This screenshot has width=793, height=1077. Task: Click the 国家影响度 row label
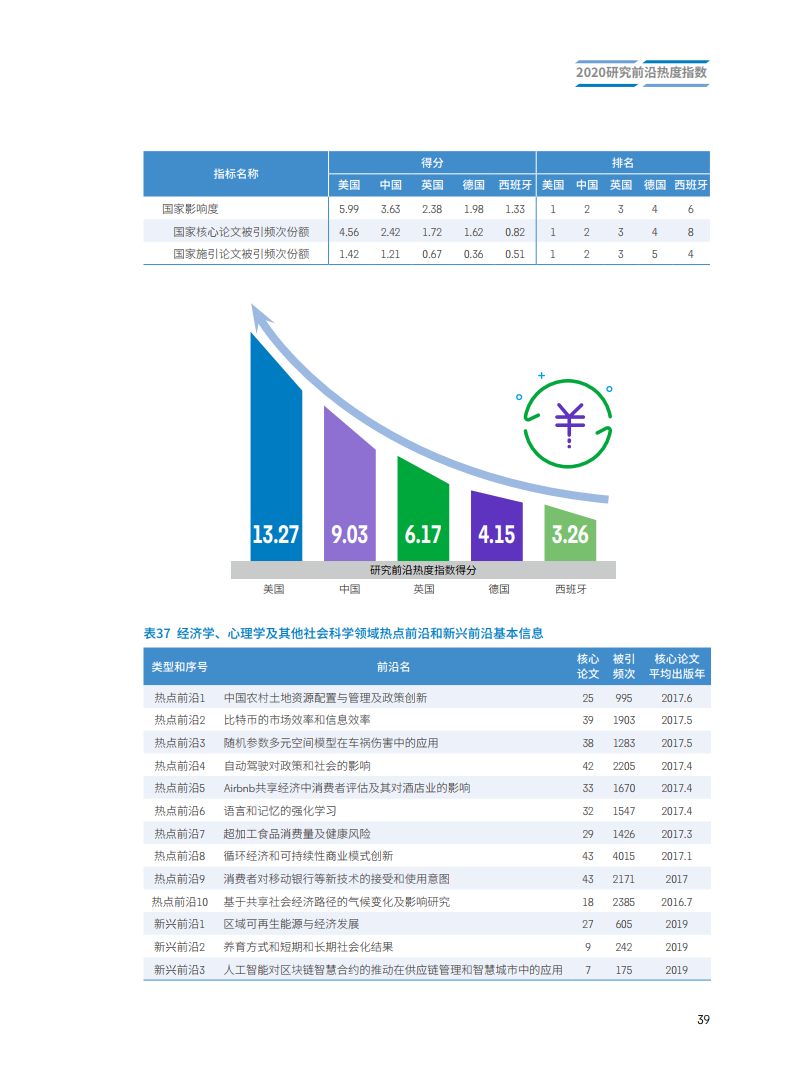190,209
